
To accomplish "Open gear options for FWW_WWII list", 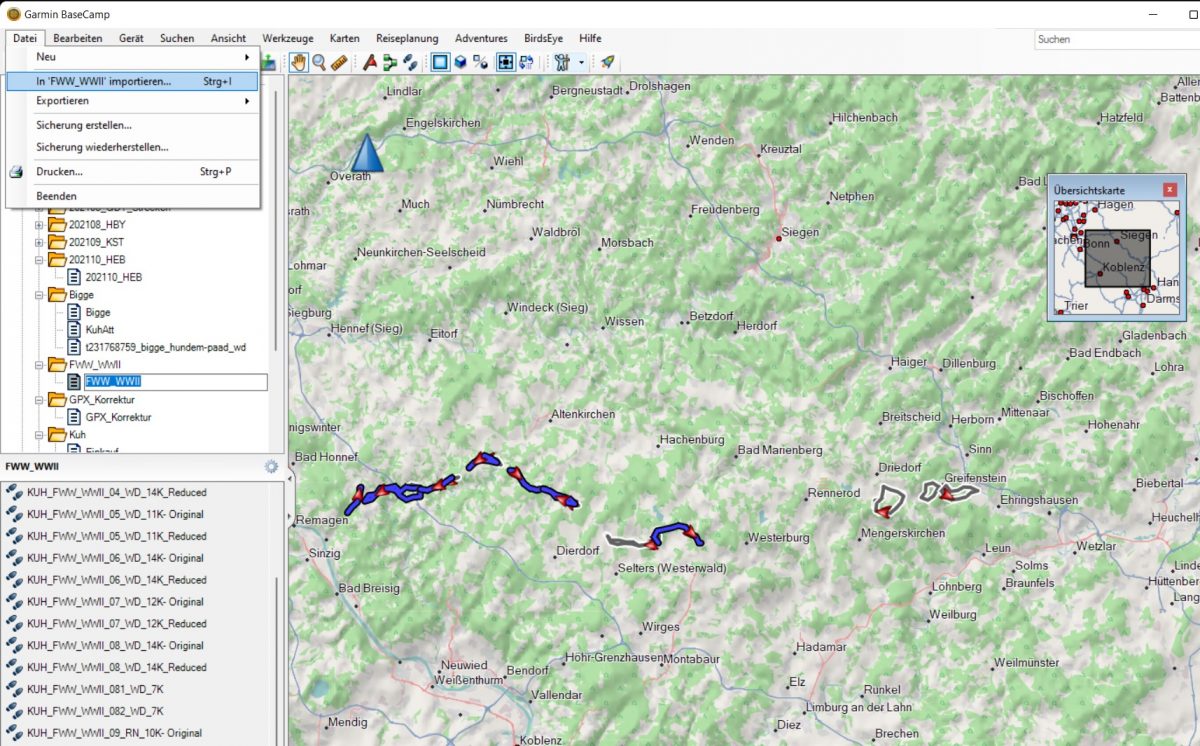I will click(x=271, y=466).
